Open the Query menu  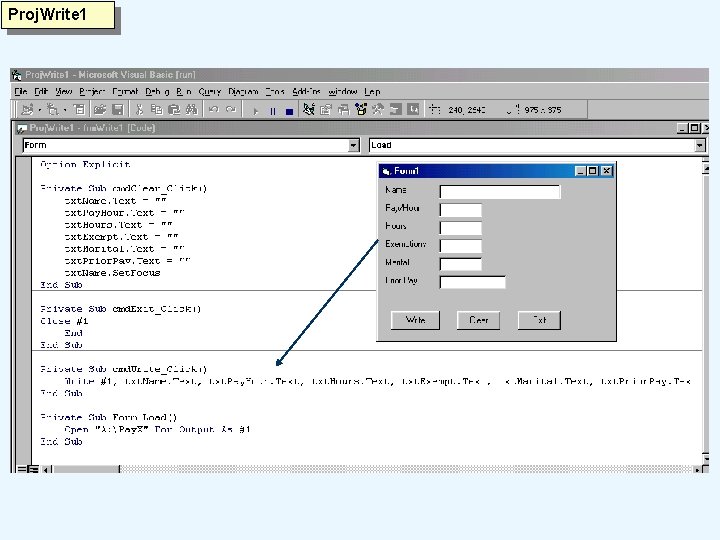pyautogui.click(x=210, y=91)
